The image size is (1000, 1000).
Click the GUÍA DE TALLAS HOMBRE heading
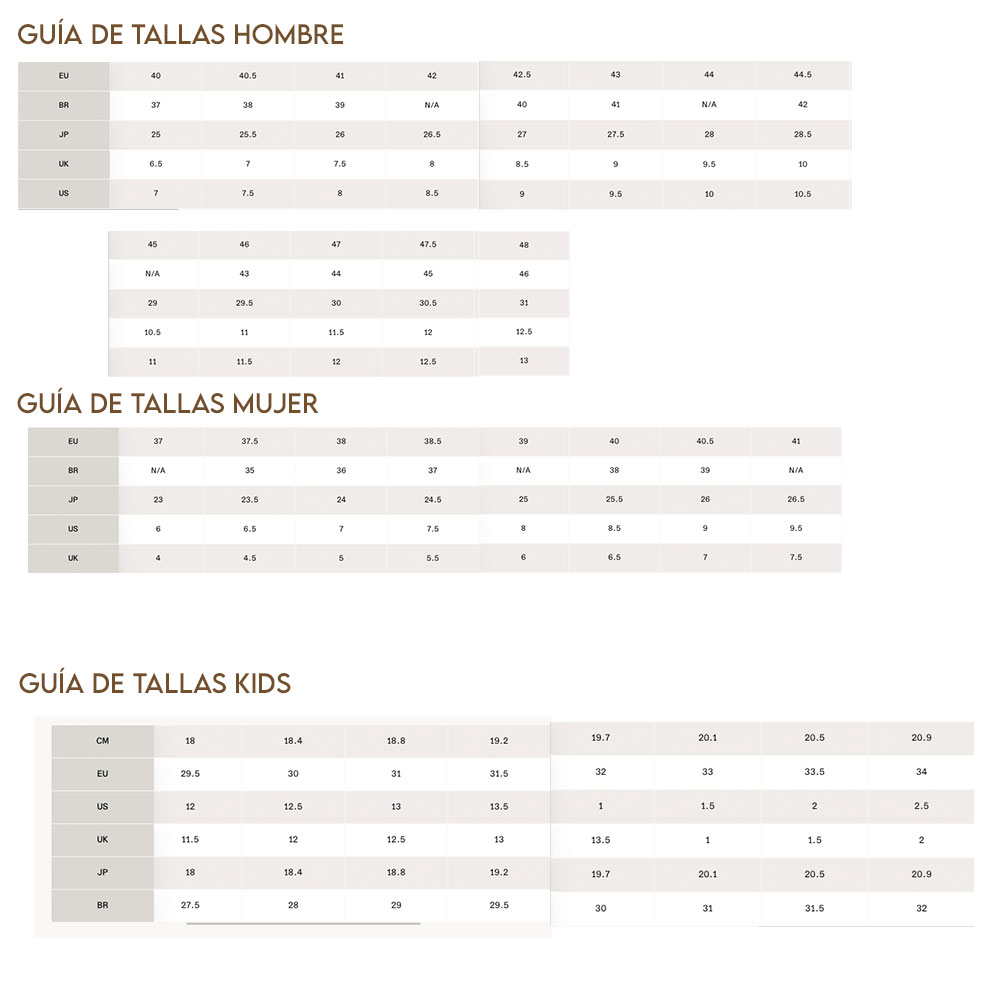tap(181, 35)
